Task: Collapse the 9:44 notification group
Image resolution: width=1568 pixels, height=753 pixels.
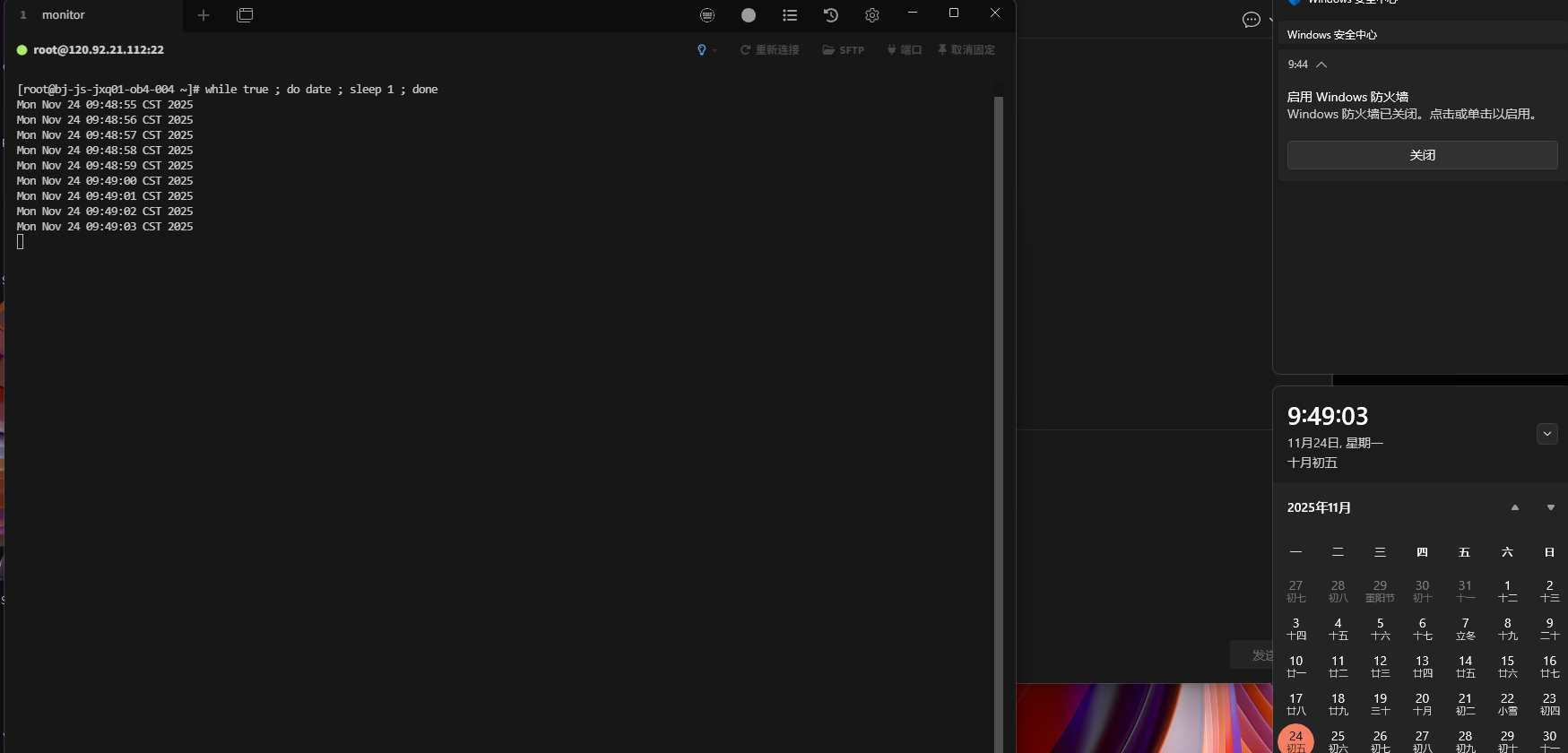Action: click(1321, 65)
